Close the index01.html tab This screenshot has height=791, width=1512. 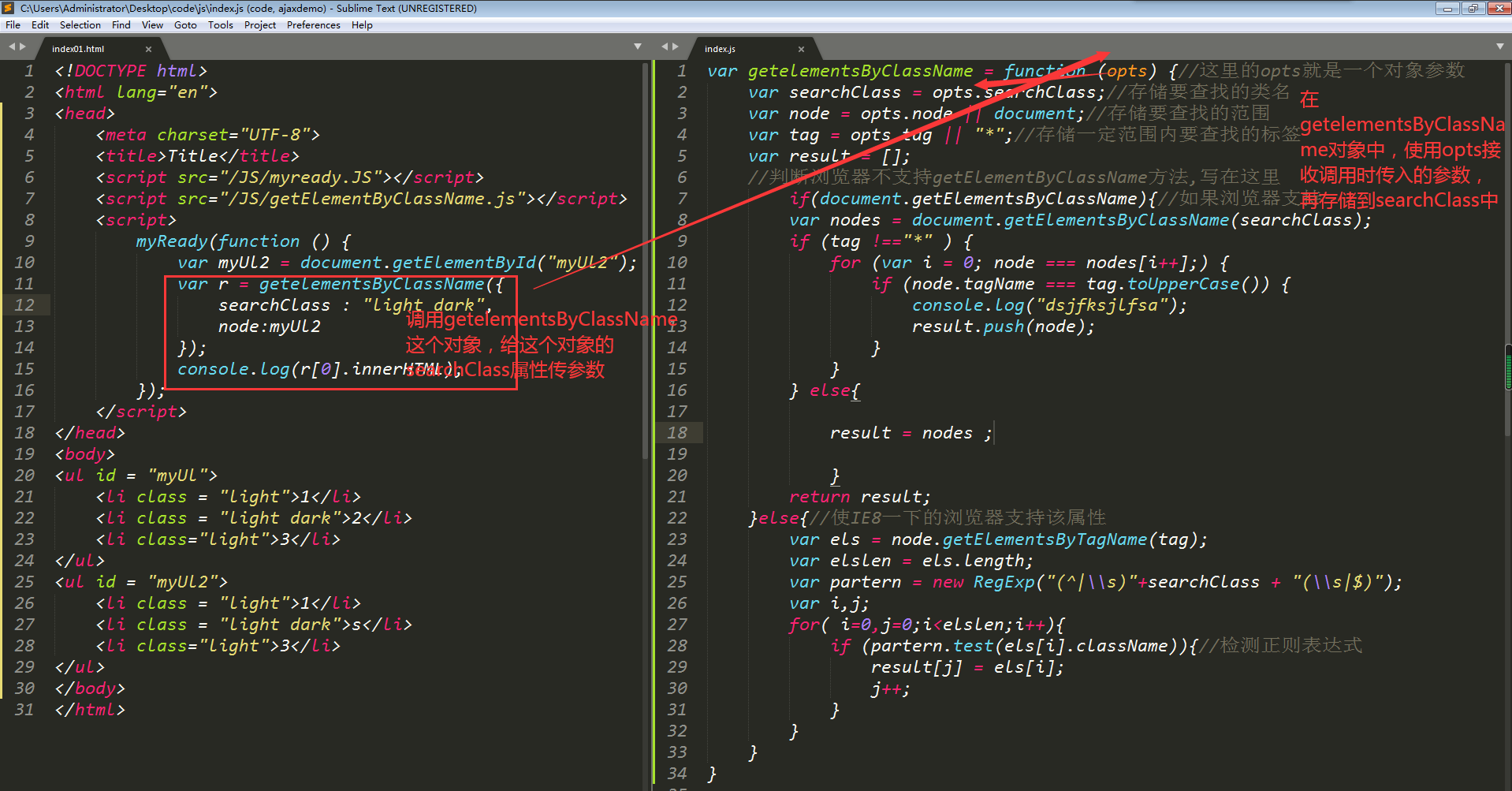click(148, 49)
